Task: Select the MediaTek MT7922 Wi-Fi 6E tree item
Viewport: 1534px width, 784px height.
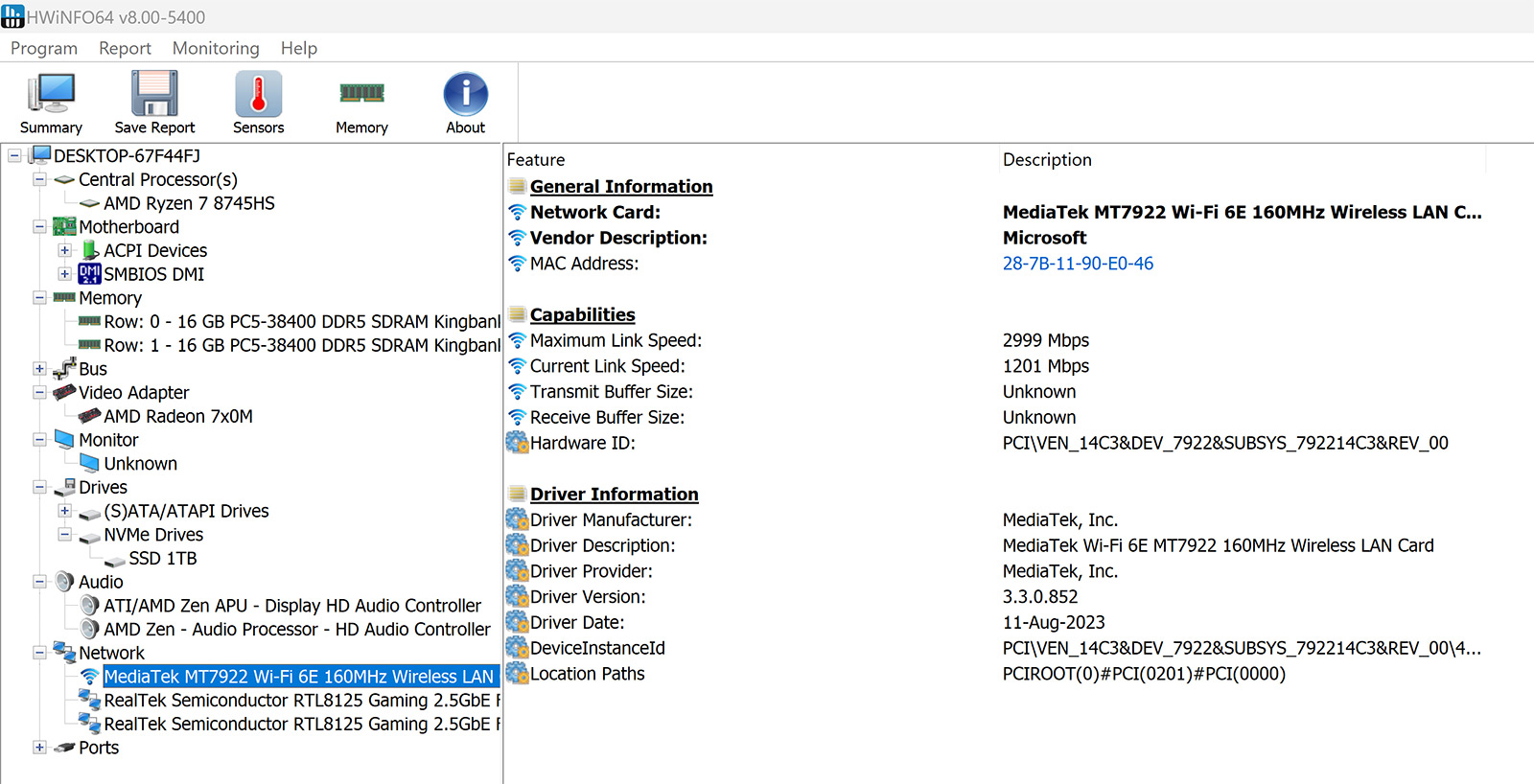Action: (x=300, y=677)
